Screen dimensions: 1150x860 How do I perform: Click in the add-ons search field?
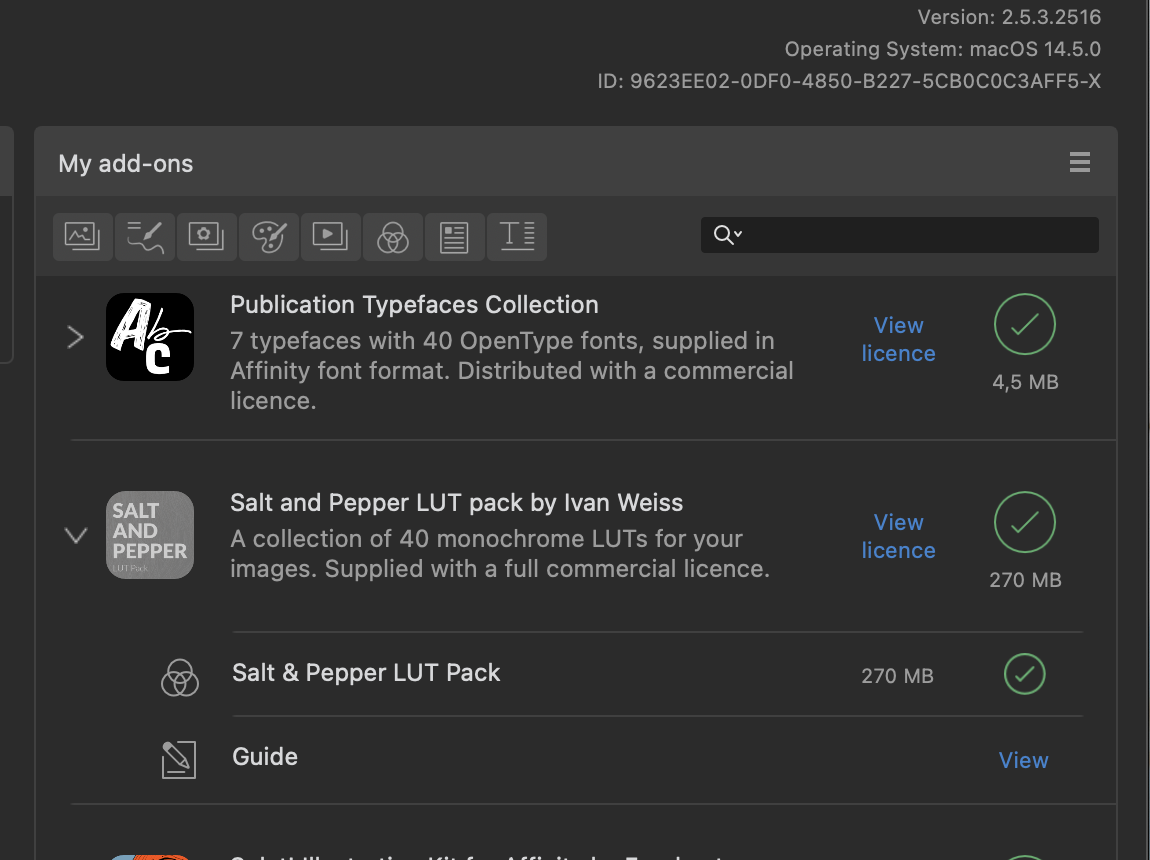pos(900,235)
